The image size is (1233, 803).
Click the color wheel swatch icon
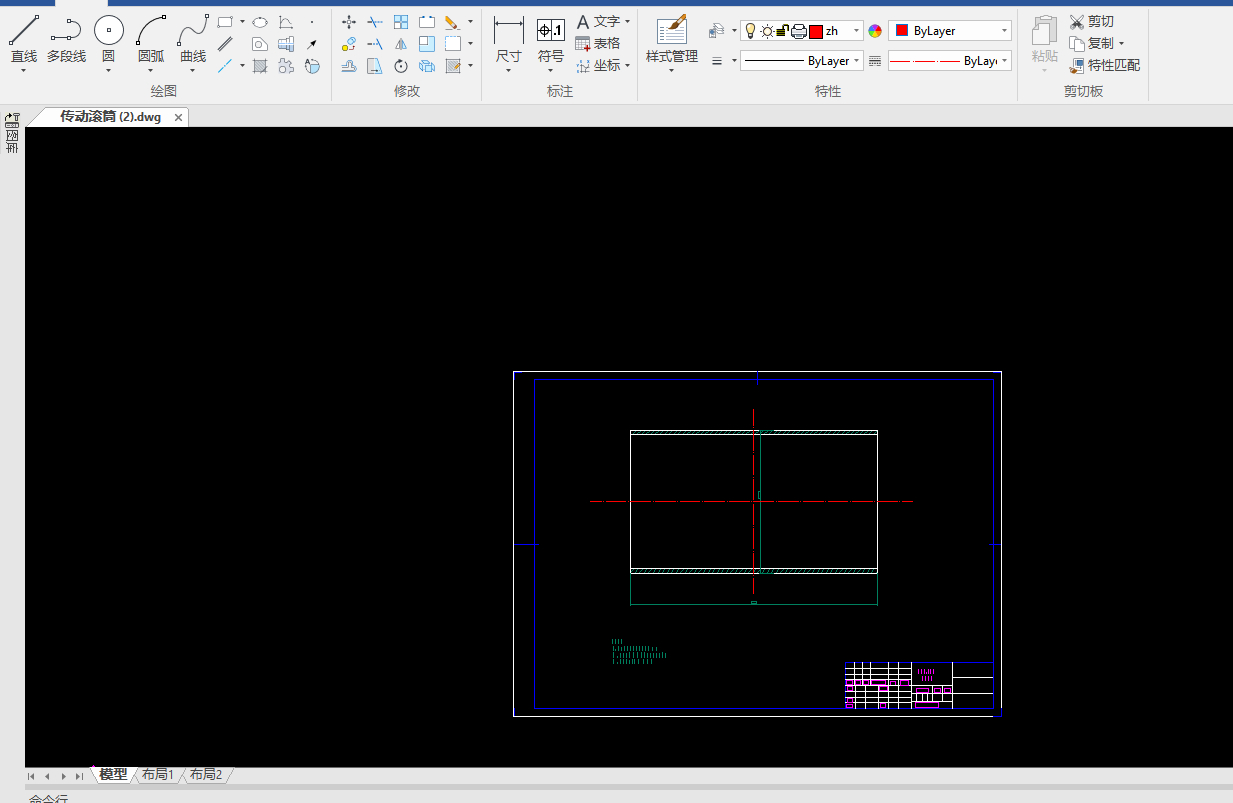point(875,31)
